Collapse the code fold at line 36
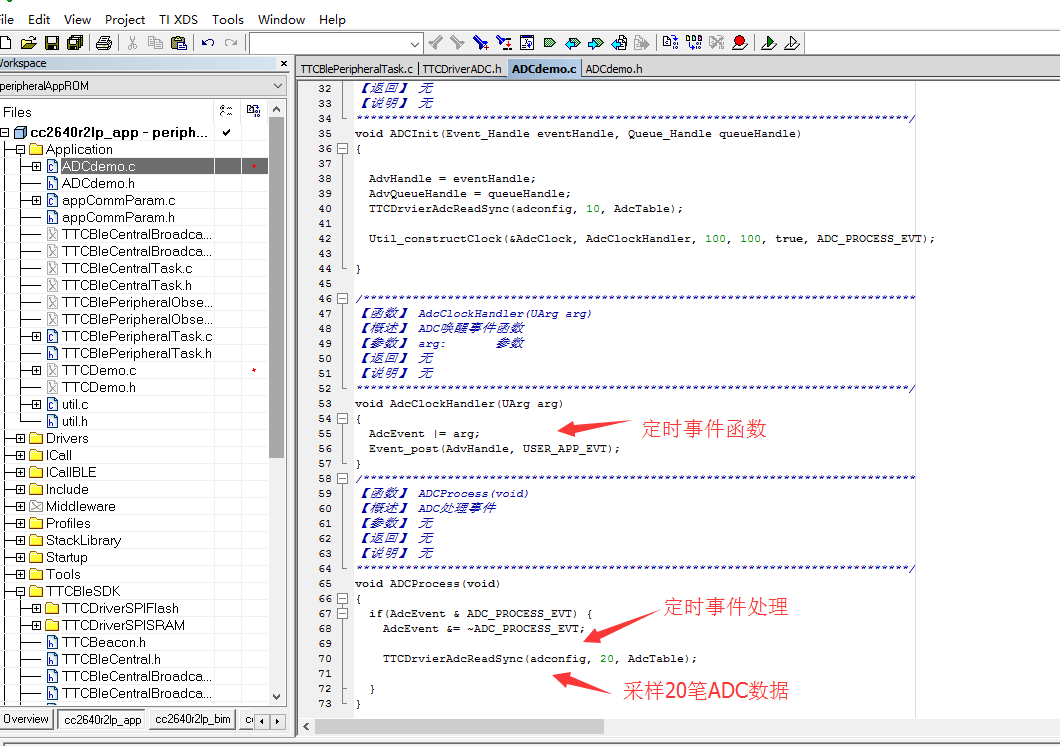1060x746 pixels. point(343,149)
